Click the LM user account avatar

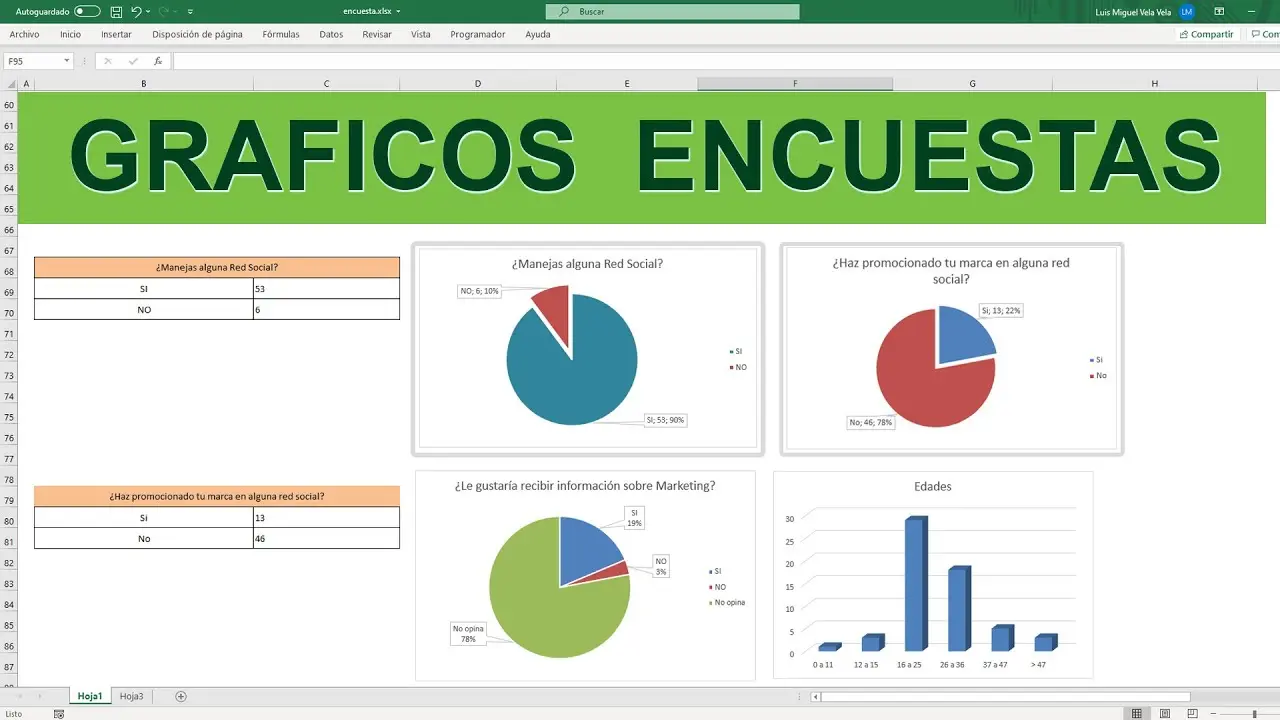click(x=1187, y=12)
